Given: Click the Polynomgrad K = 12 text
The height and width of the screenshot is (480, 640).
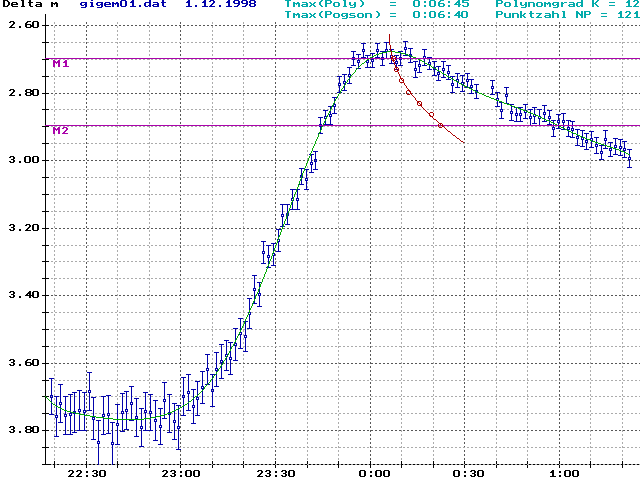Looking at the screenshot, I should coord(566,5).
